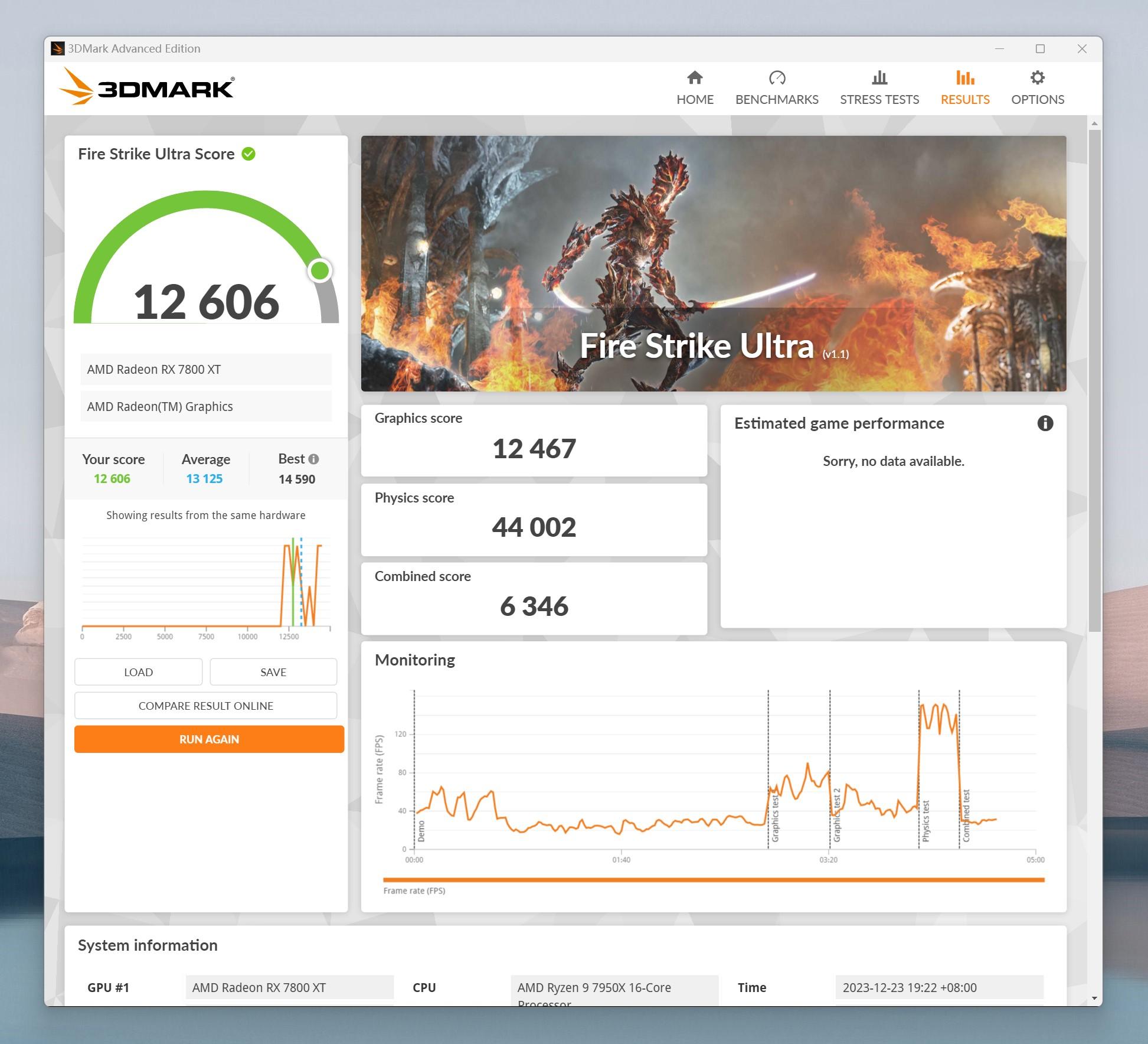Click Showing results from same hardware text
This screenshot has width=1148, height=1044.
206,516
